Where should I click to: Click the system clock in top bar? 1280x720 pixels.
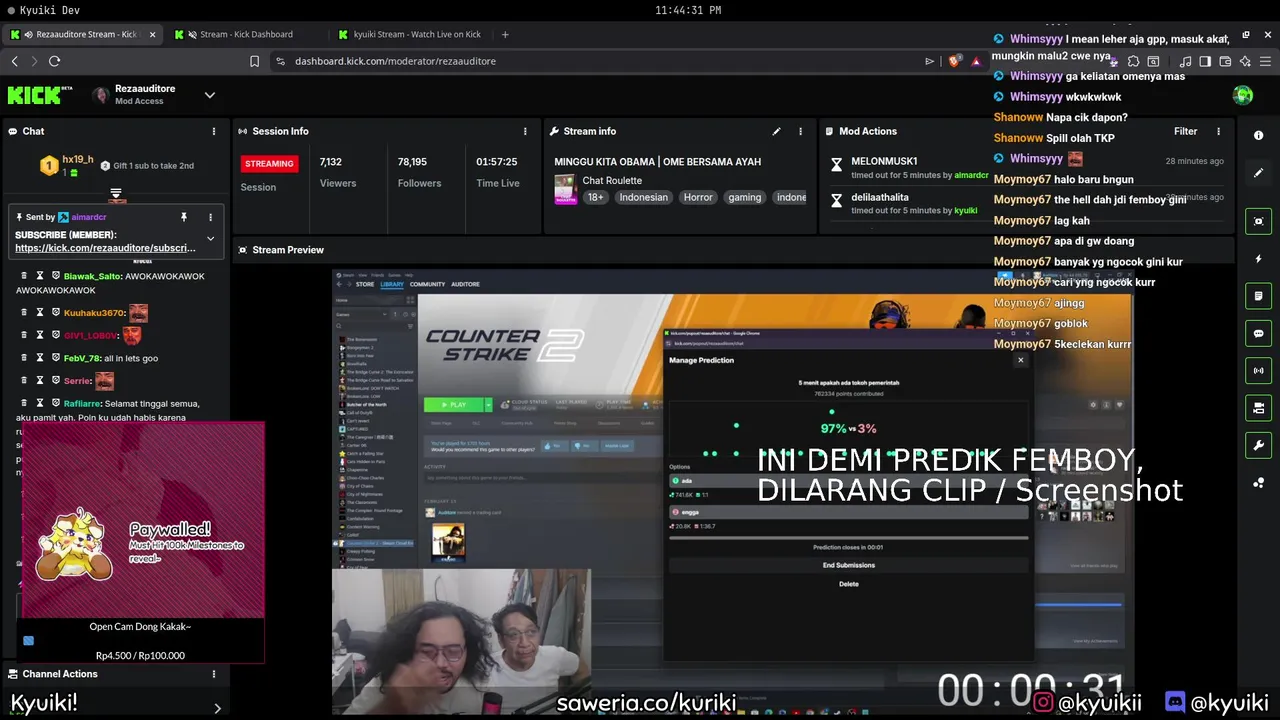click(x=688, y=10)
